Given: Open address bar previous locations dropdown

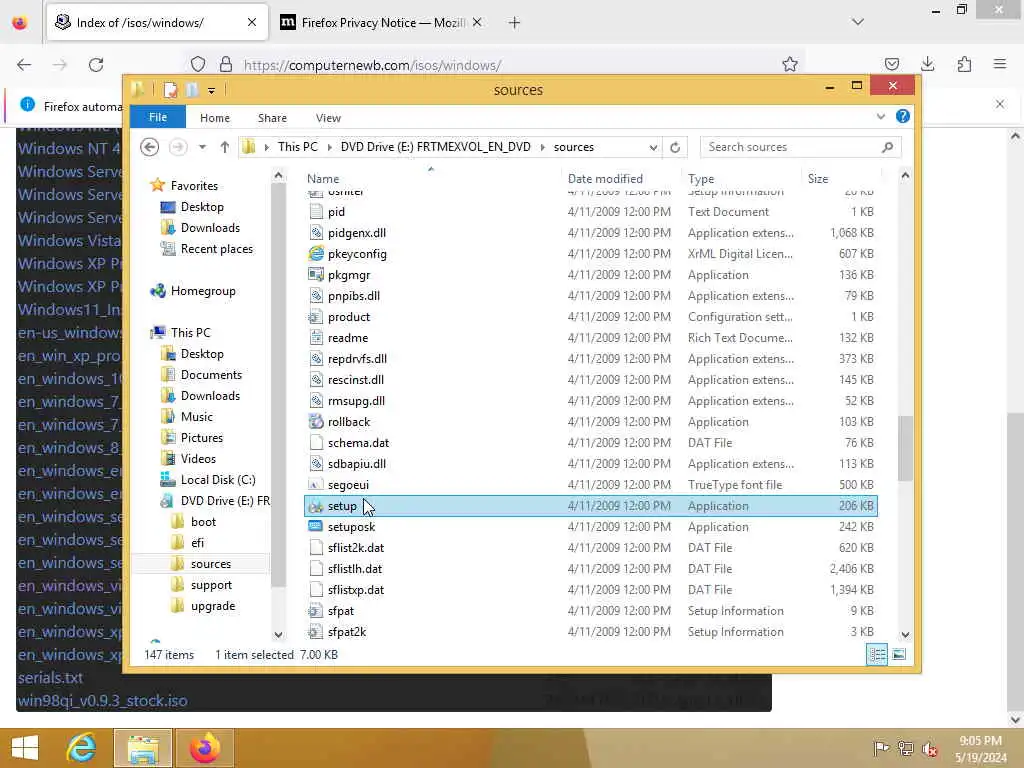Looking at the screenshot, I should [653, 148].
